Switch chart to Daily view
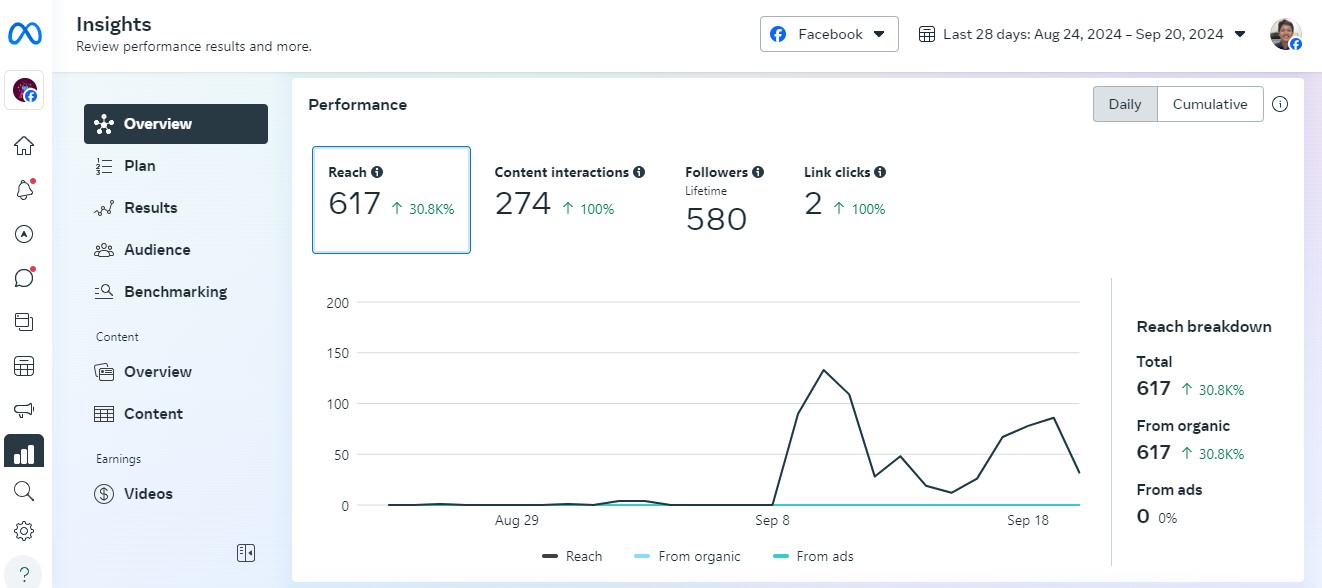The image size is (1322, 588). tap(1125, 104)
